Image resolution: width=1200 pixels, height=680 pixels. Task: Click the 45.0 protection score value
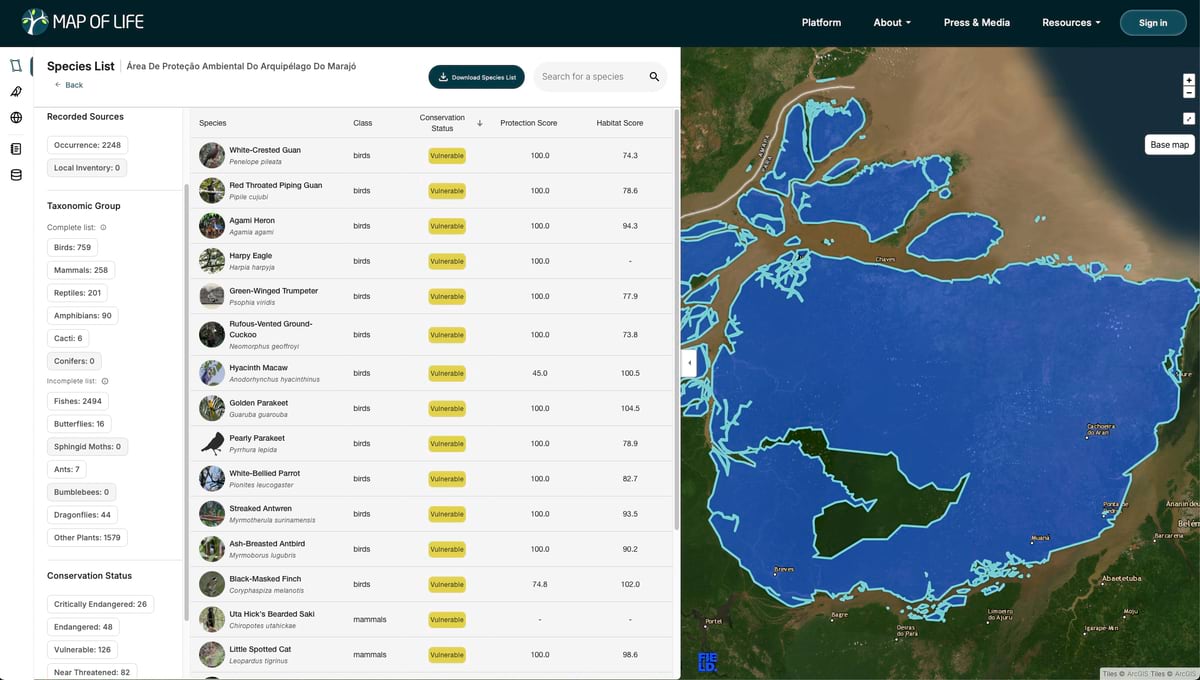pyautogui.click(x=540, y=373)
